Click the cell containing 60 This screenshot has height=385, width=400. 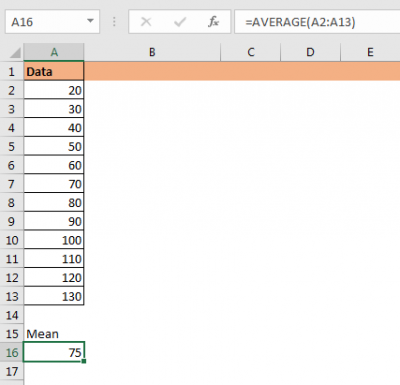(54, 165)
